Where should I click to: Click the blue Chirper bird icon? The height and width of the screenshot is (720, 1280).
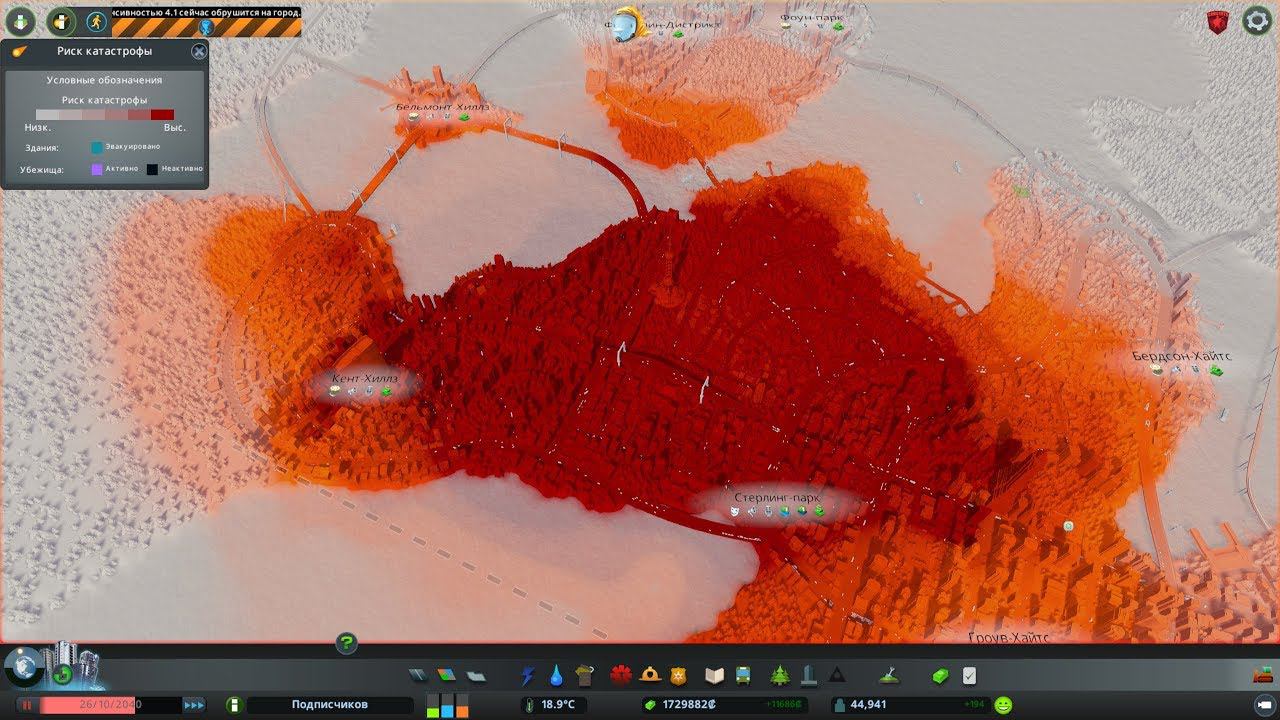pyautogui.click(x=207, y=27)
